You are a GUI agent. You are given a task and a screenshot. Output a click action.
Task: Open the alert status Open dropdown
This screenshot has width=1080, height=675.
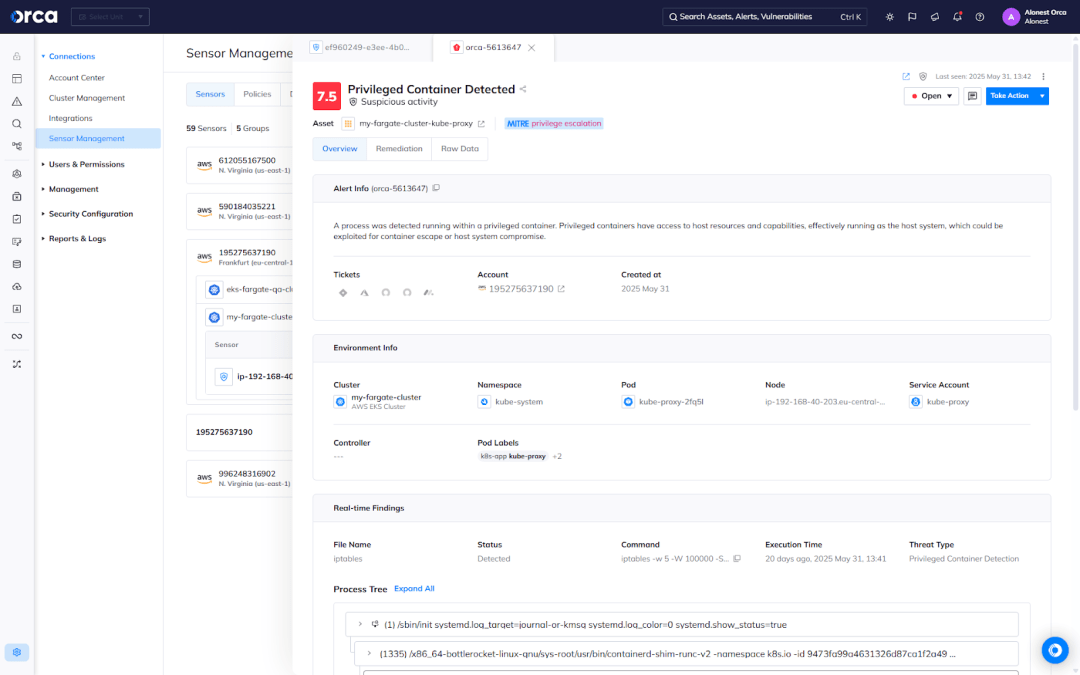tap(931, 96)
